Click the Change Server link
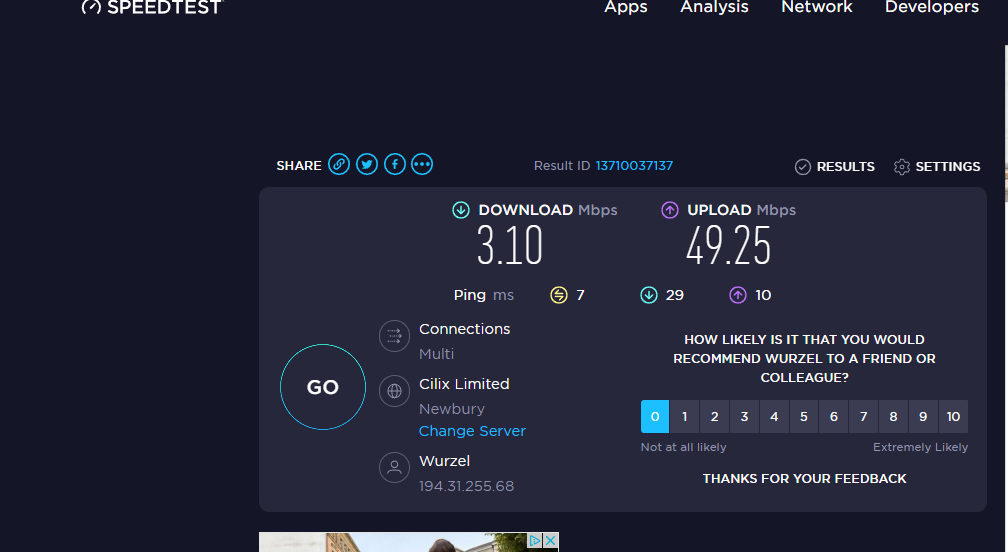The height and width of the screenshot is (552, 1008). coord(472,431)
